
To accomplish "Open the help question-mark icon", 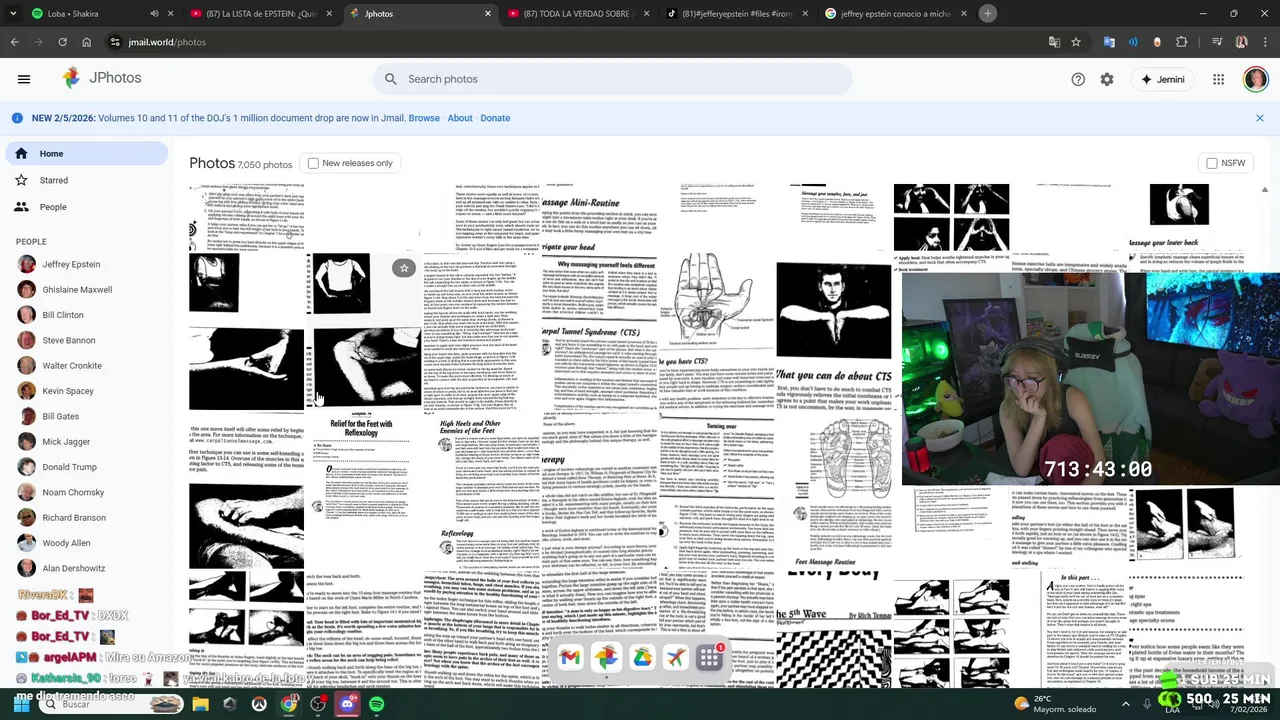I will pyautogui.click(x=1078, y=79).
